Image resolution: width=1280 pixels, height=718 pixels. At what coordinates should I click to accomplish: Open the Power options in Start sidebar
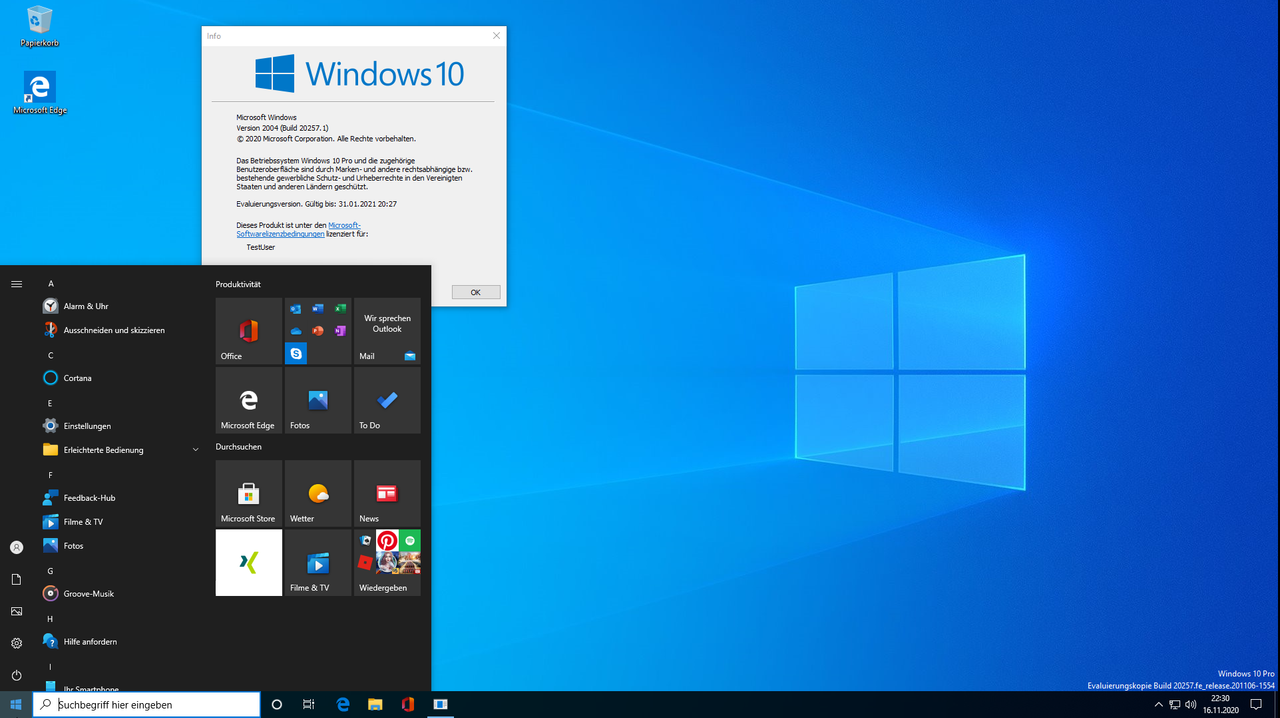click(16, 675)
